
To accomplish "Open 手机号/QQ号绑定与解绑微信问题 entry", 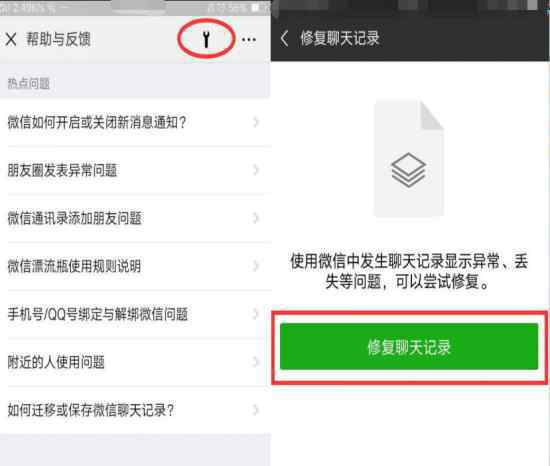I will pos(135,314).
